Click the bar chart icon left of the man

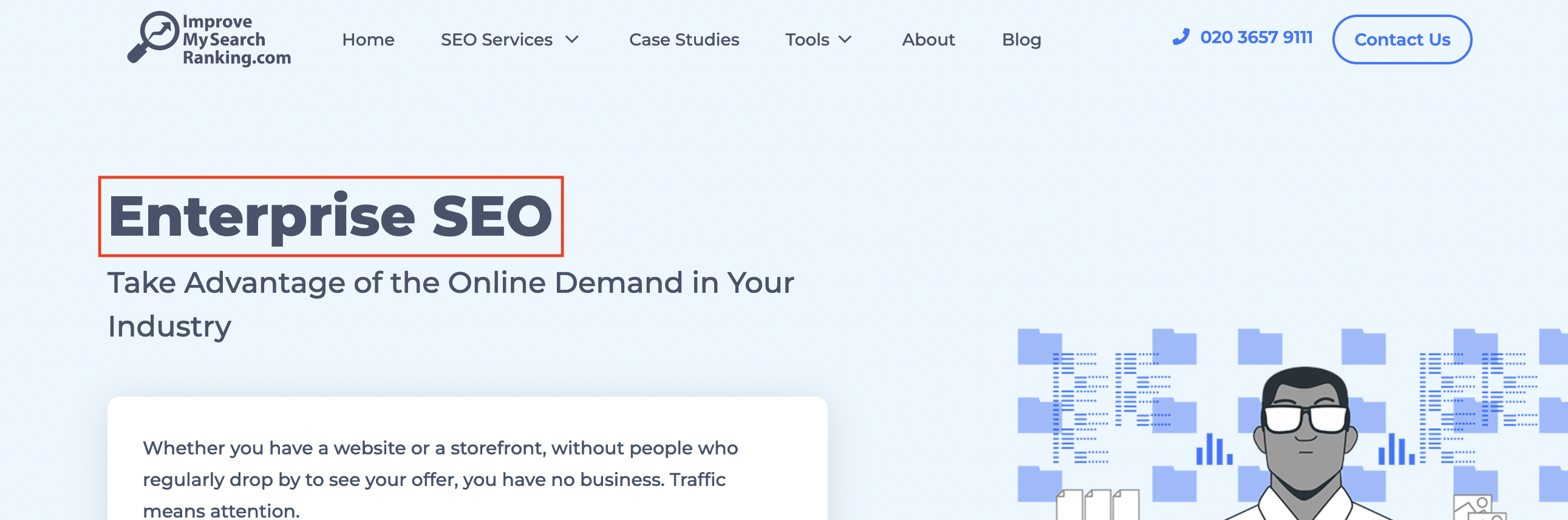(1214, 450)
